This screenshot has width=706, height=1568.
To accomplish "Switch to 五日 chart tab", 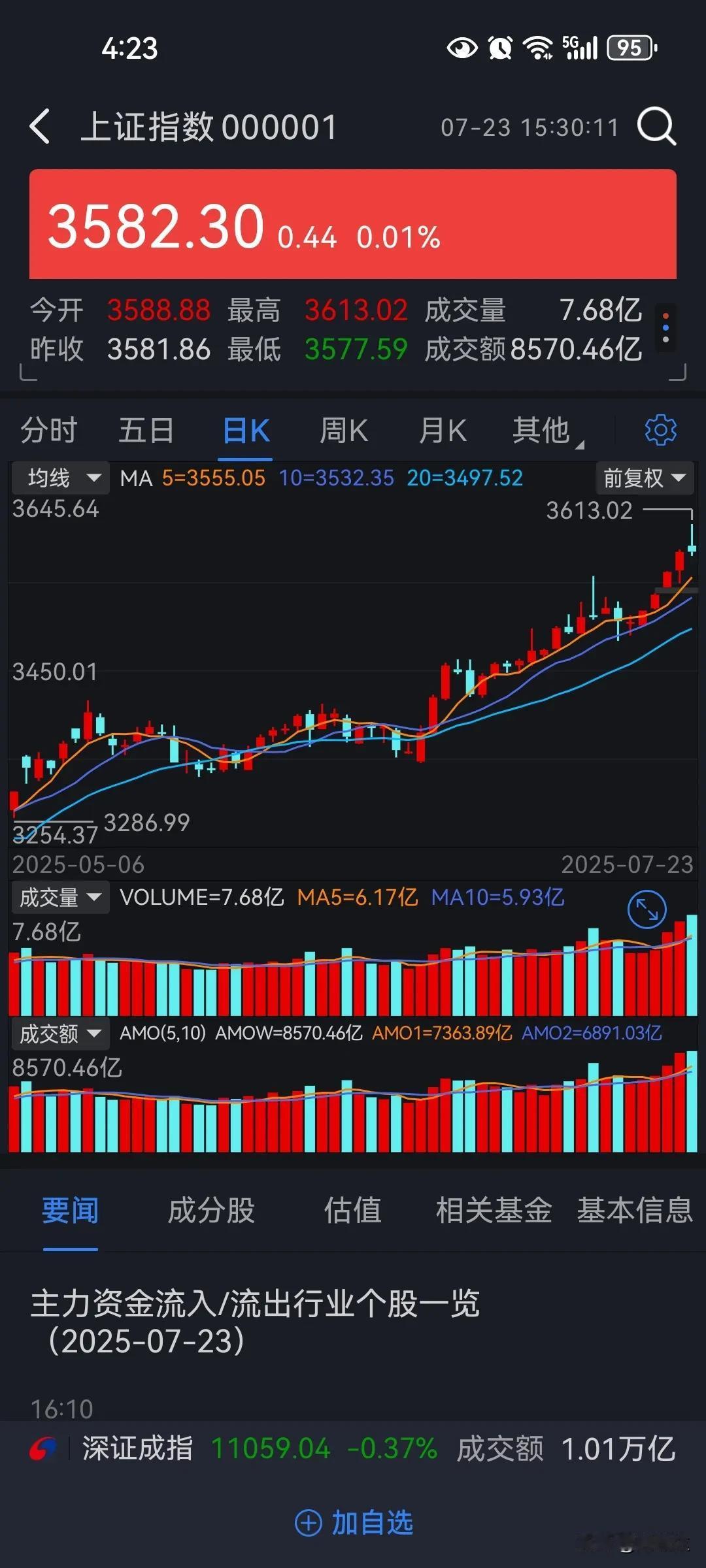I will click(146, 431).
